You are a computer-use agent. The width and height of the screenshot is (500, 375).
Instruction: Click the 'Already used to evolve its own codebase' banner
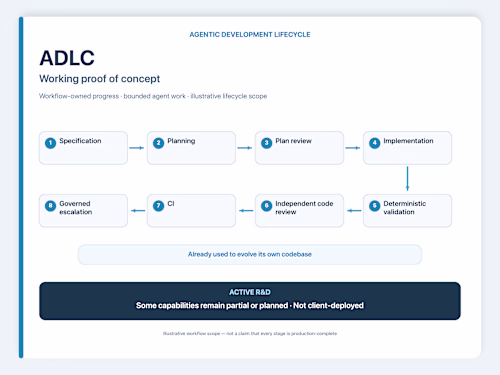point(250,254)
